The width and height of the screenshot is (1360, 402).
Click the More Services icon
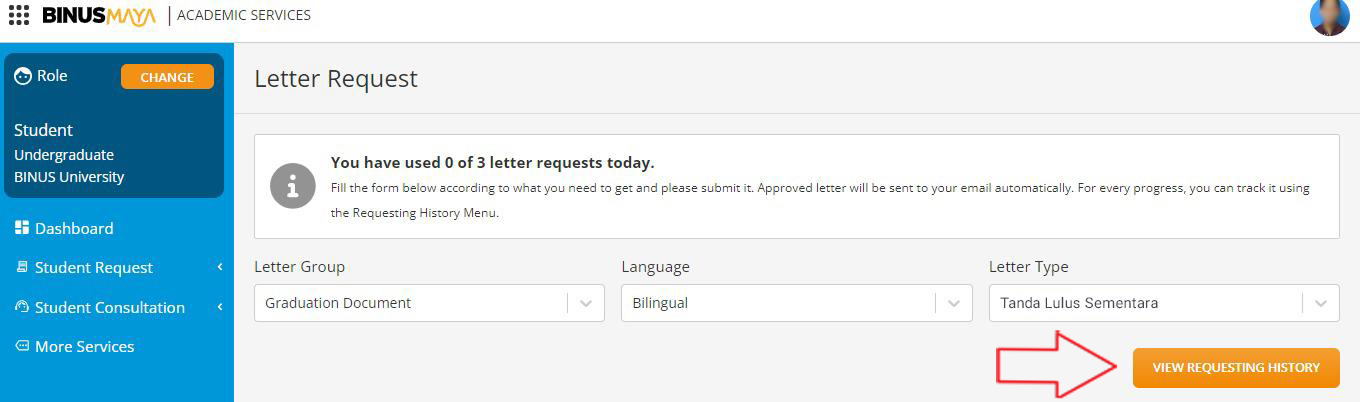tap(22, 346)
